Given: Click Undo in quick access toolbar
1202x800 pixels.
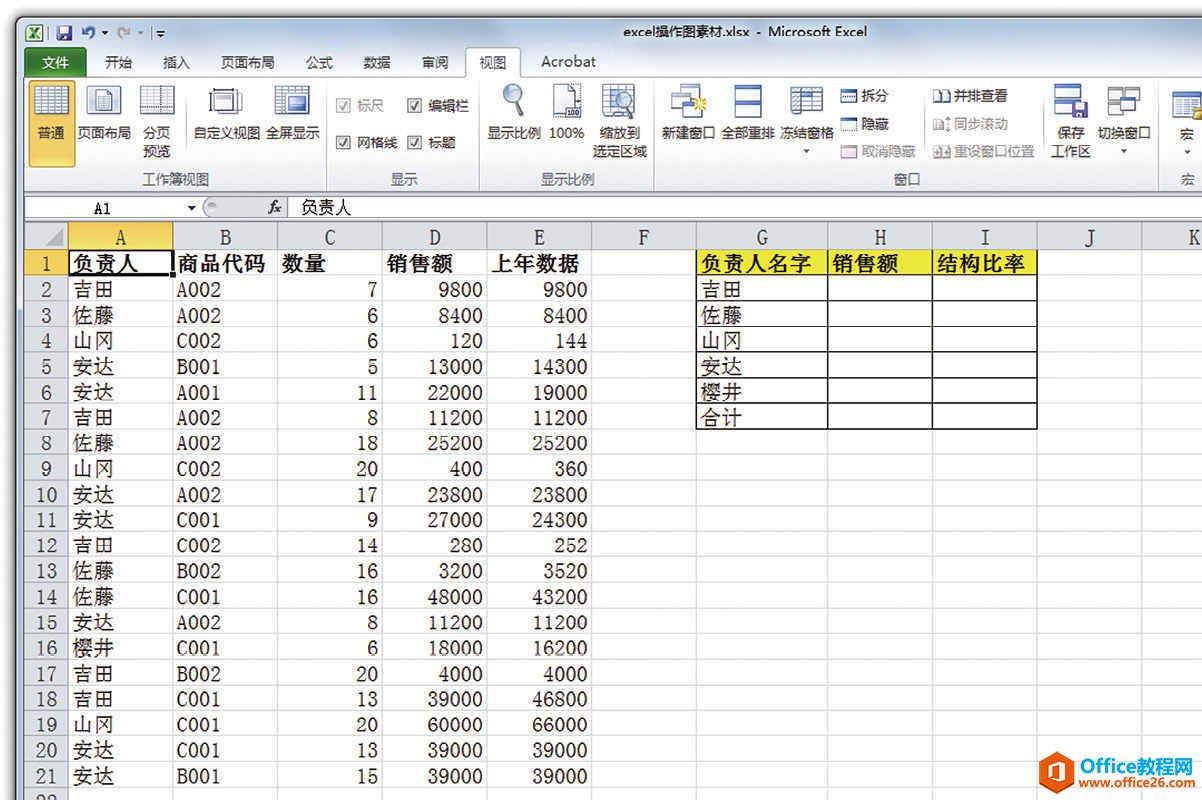Looking at the screenshot, I should pyautogui.click(x=88, y=33).
